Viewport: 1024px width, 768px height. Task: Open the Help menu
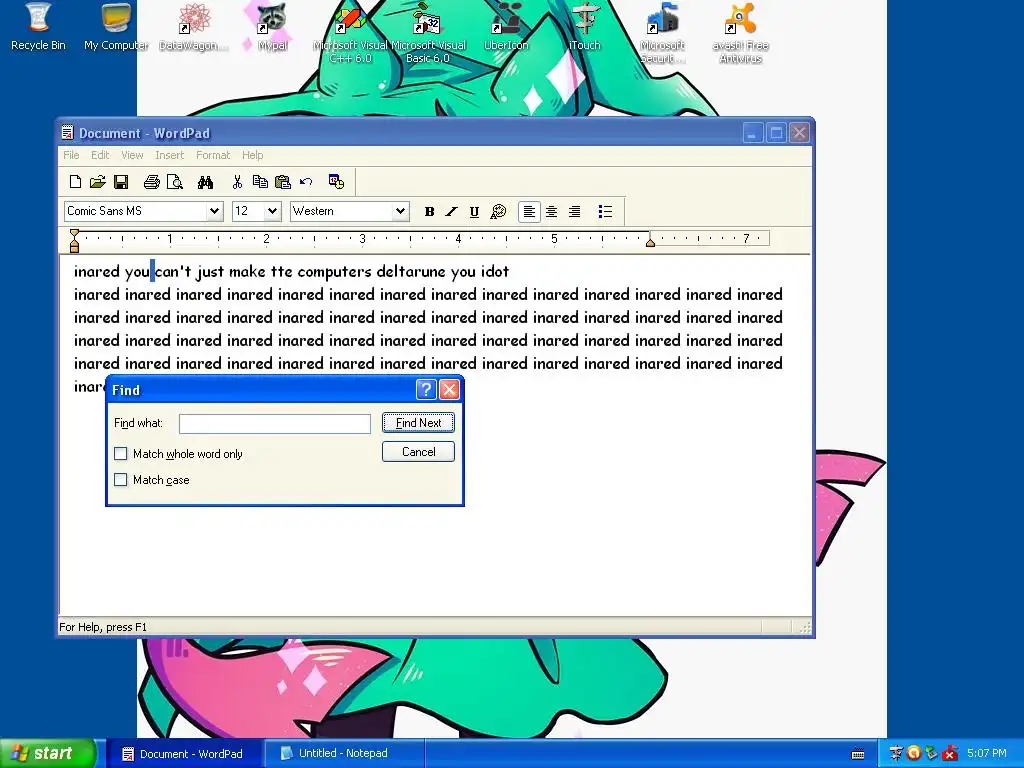(x=253, y=155)
